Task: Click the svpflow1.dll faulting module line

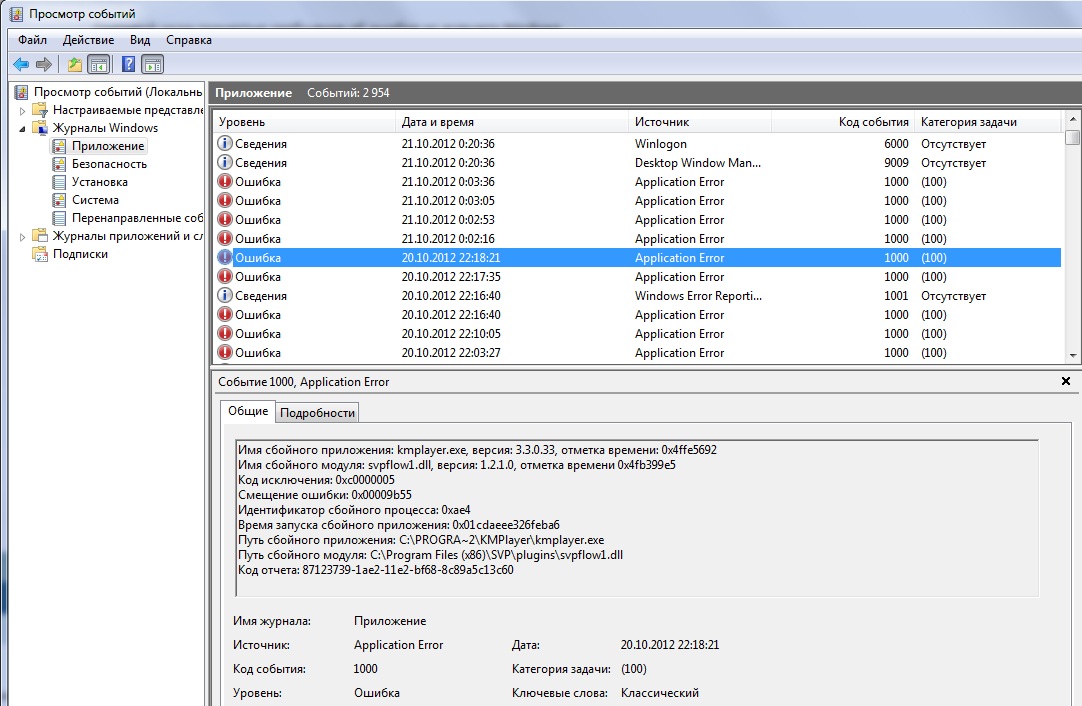Action: click(x=457, y=465)
